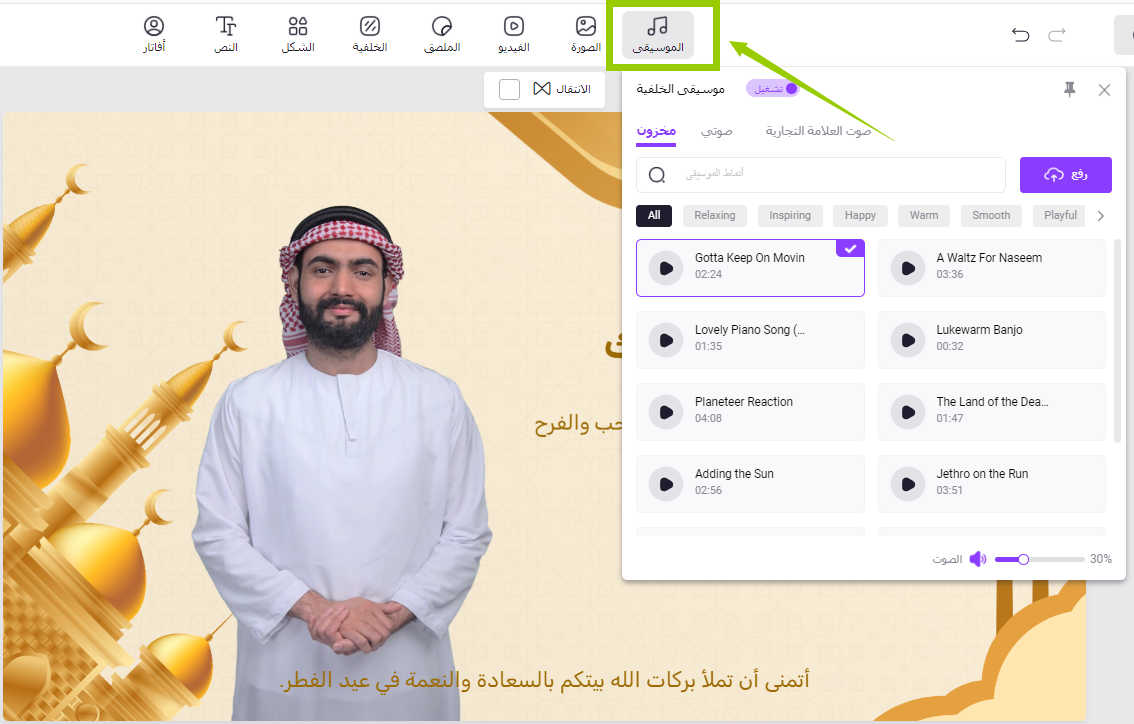The width and height of the screenshot is (1134, 724).
Task: Toggle the background music switch off
Action: 773,89
